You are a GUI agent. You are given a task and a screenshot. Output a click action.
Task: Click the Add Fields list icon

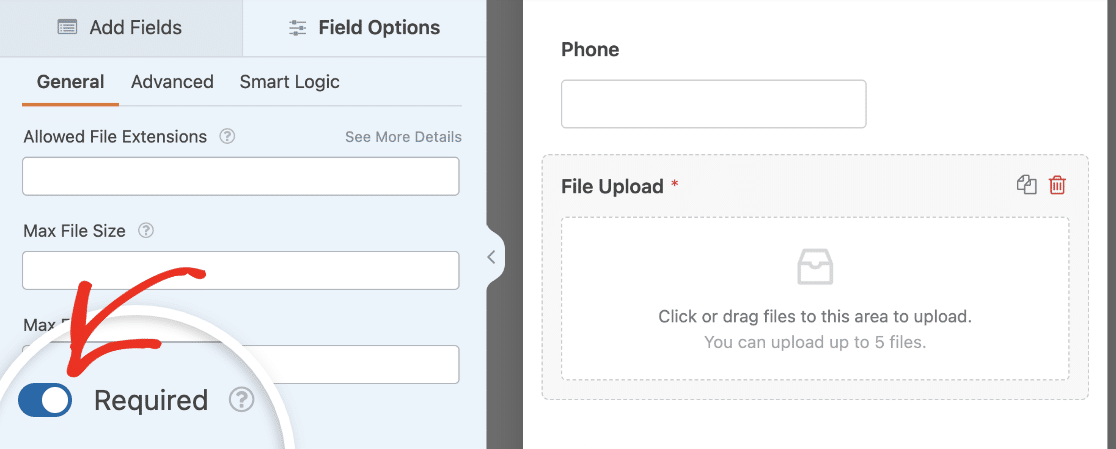68,28
